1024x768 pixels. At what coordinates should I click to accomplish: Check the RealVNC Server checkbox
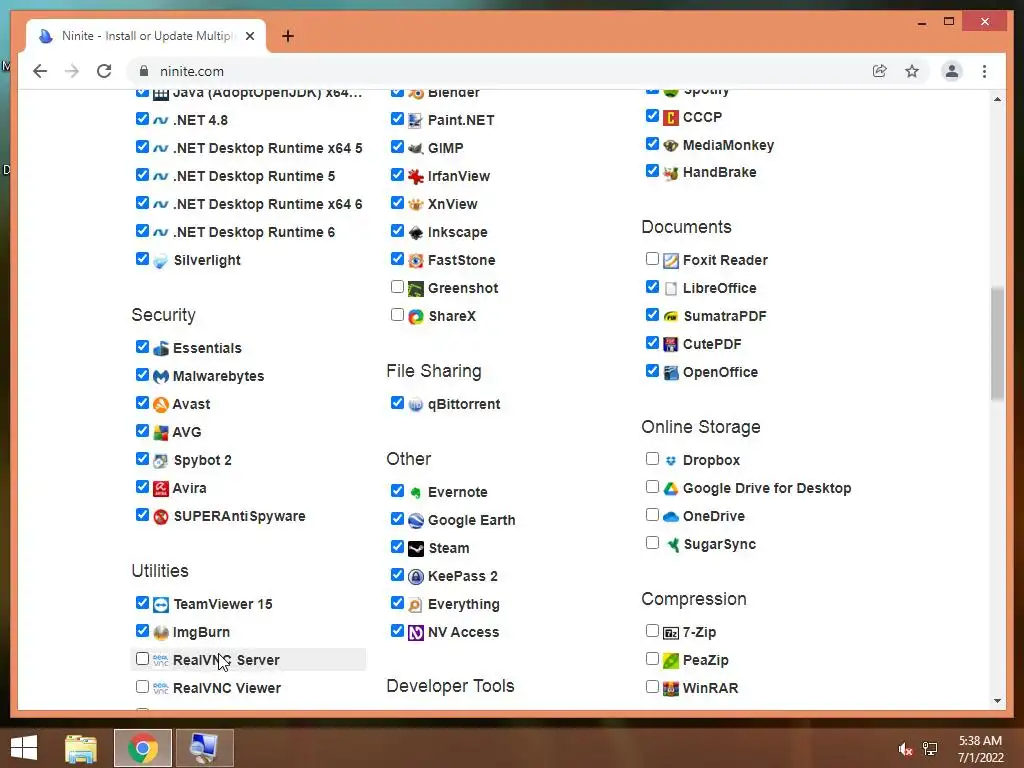(142, 658)
